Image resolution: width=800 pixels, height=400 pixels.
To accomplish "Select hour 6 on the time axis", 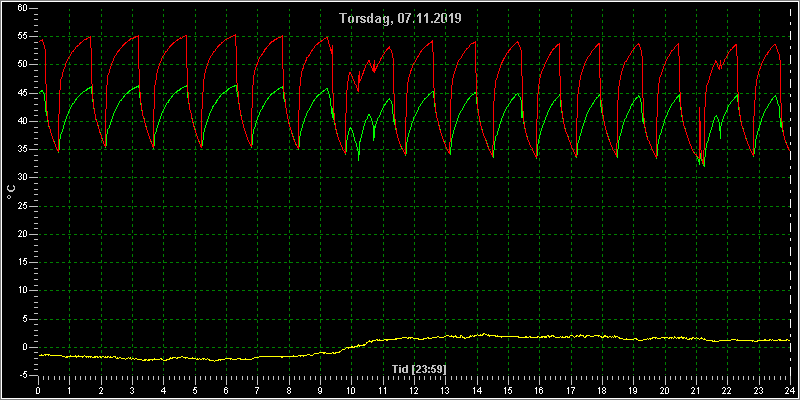I will [x=226, y=390].
